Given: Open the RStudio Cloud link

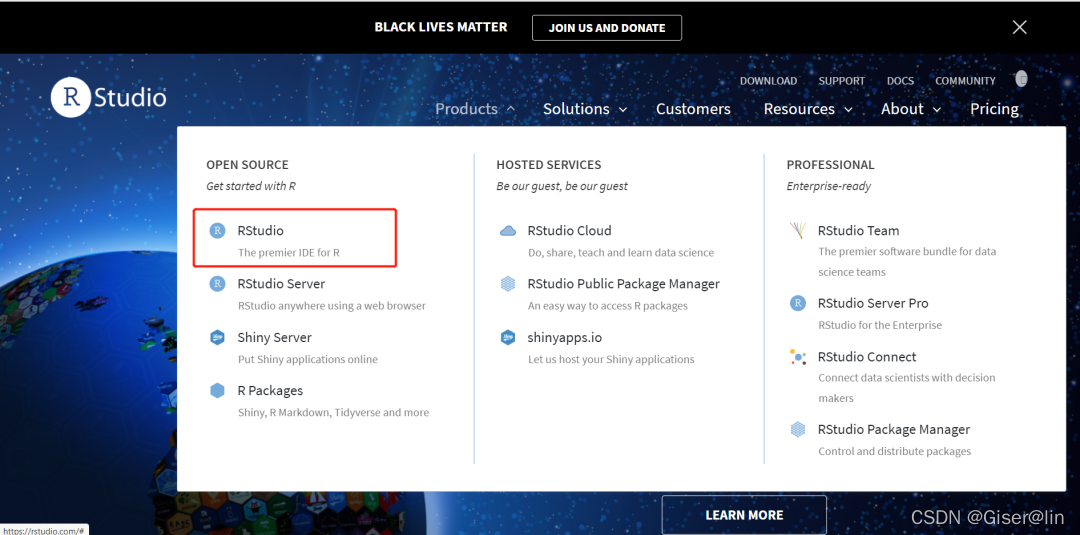Looking at the screenshot, I should pyautogui.click(x=570, y=231).
